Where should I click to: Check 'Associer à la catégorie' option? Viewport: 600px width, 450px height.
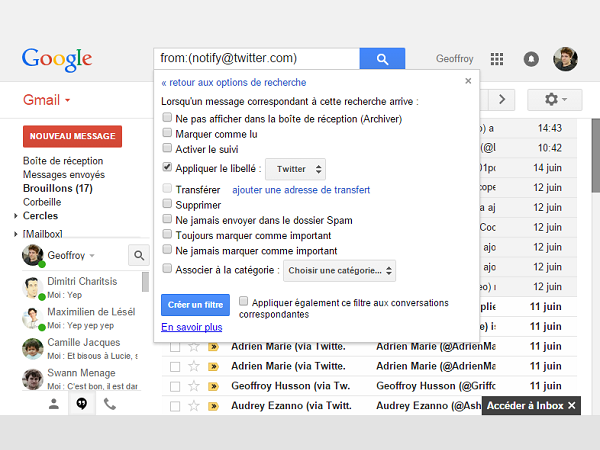(167, 268)
